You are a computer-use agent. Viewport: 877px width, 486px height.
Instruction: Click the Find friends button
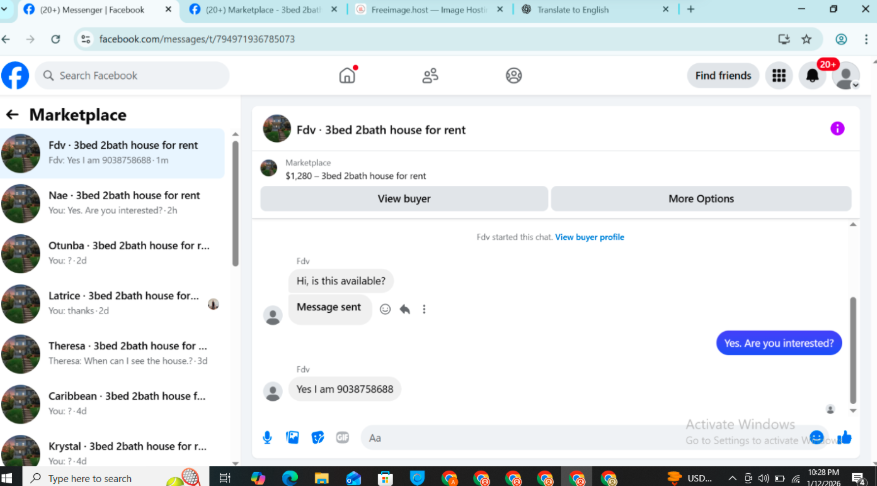(723, 76)
